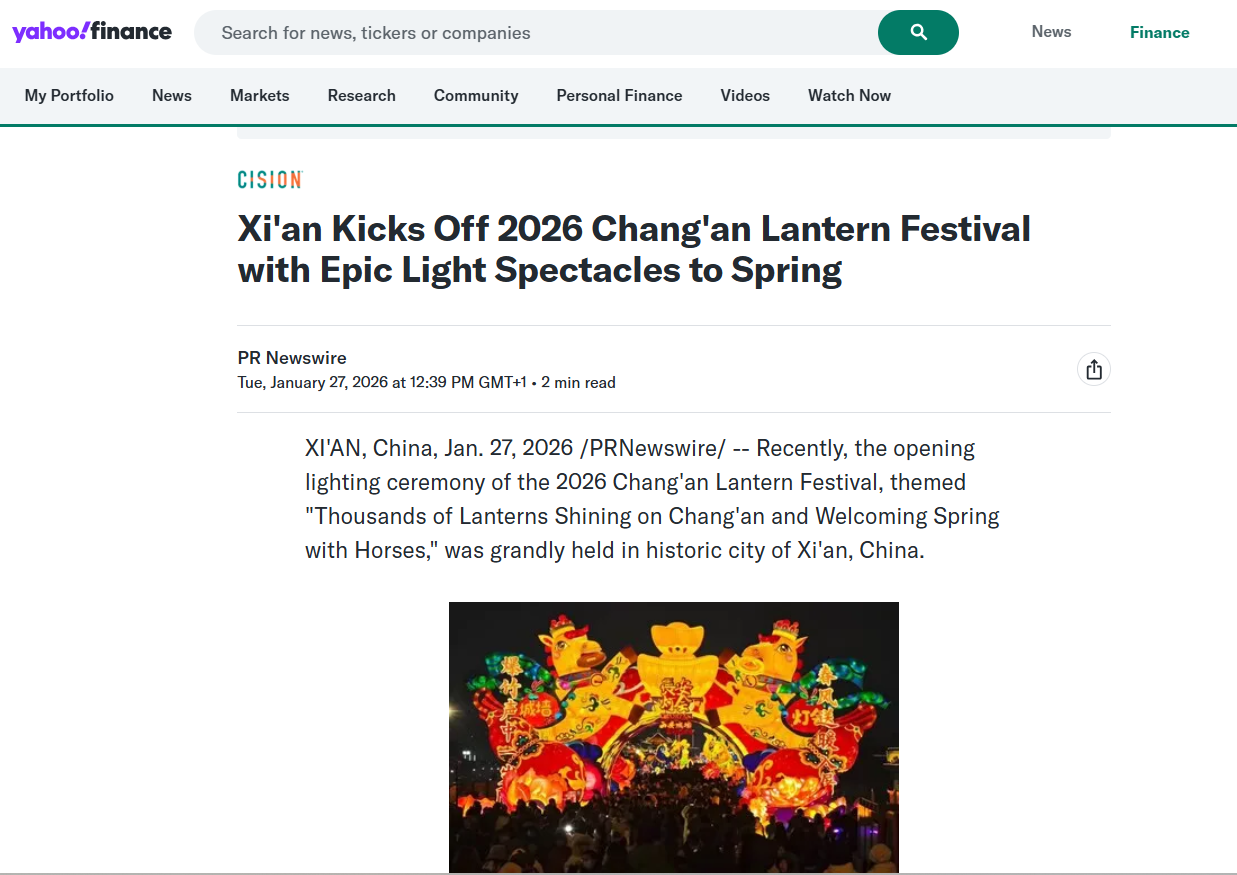Open the Research menu

click(x=362, y=96)
